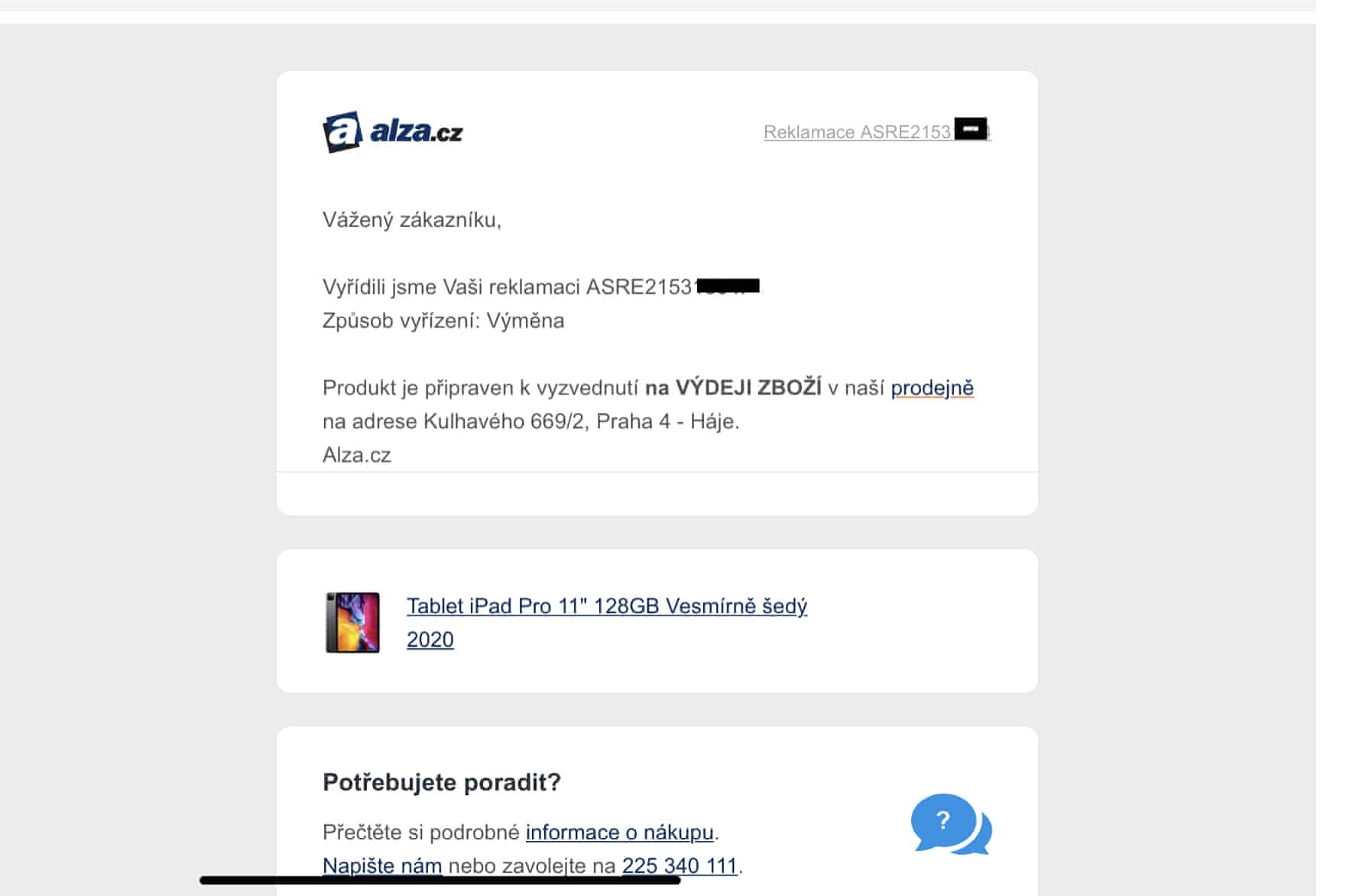Open the 'Tablet iPad Pro 11" 128GB' product link

pos(606,606)
